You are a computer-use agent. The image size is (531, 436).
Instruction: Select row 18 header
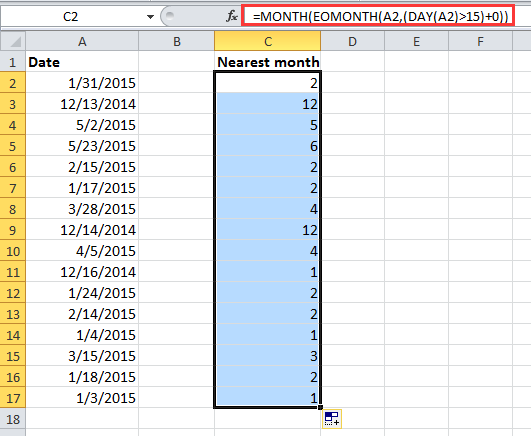(13, 419)
